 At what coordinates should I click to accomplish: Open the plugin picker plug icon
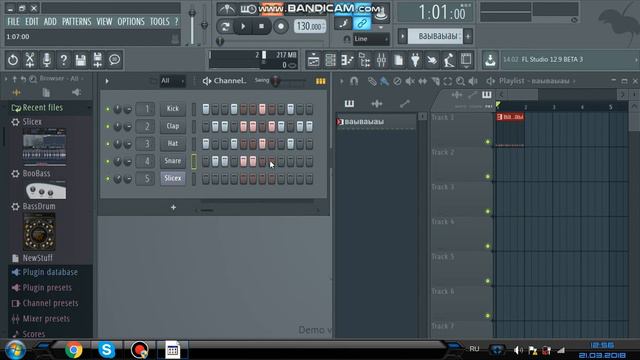pos(415,60)
